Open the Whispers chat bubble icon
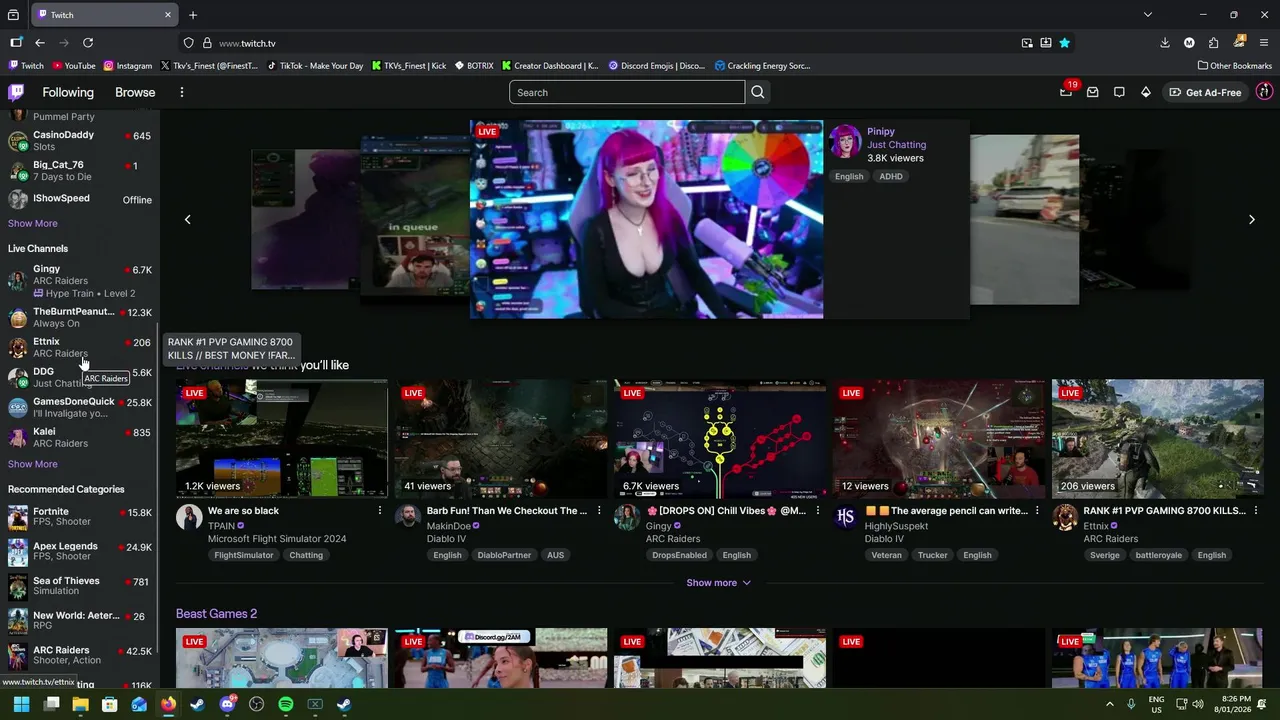 (x=1119, y=92)
